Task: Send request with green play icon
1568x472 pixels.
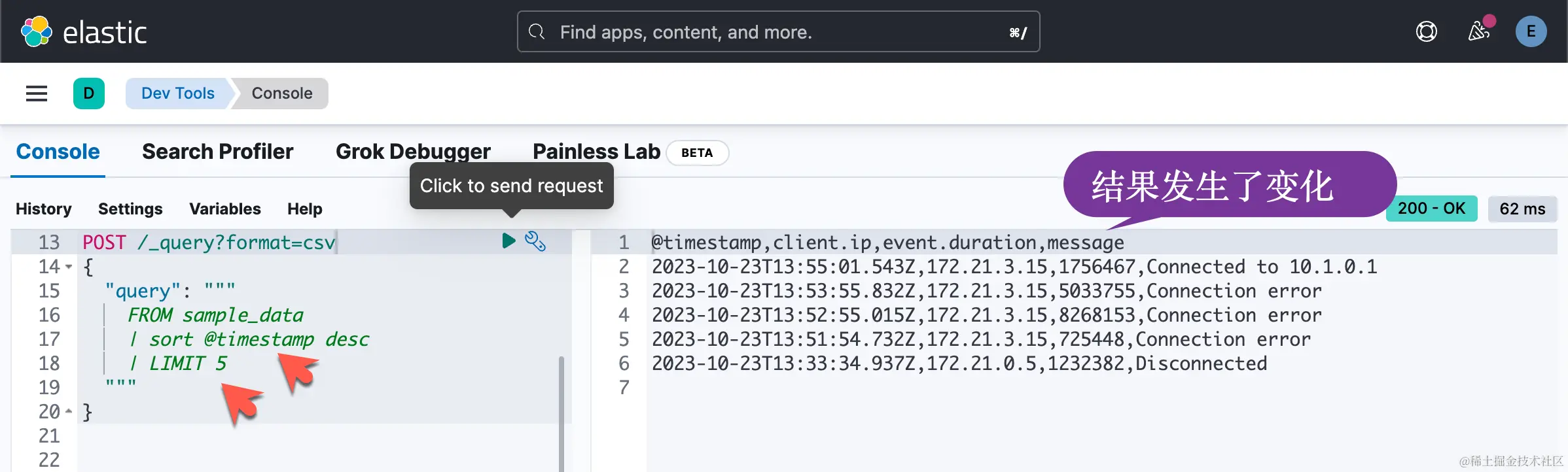Action: (x=508, y=241)
